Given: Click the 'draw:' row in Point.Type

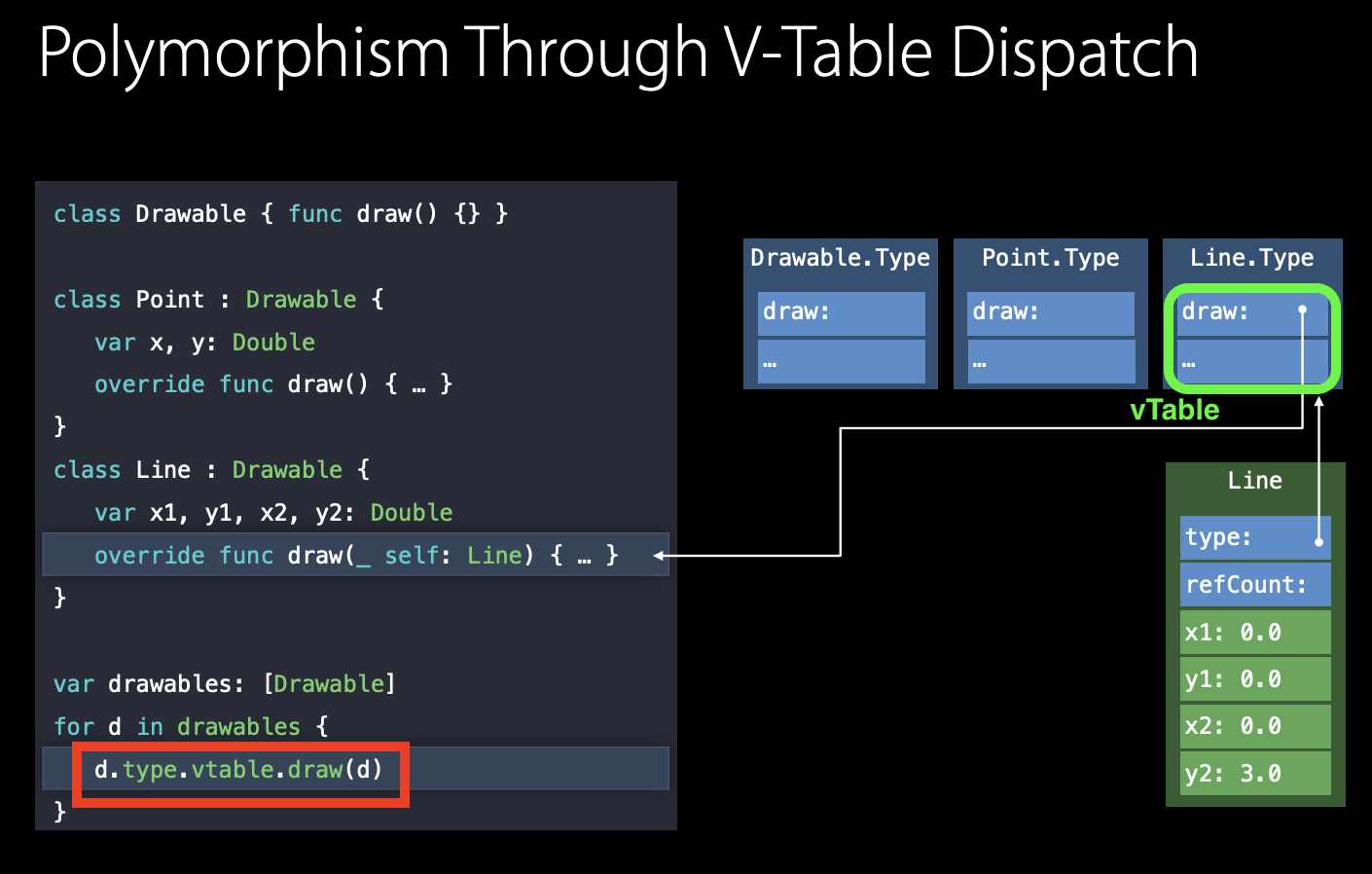Looking at the screenshot, I should (x=1051, y=313).
